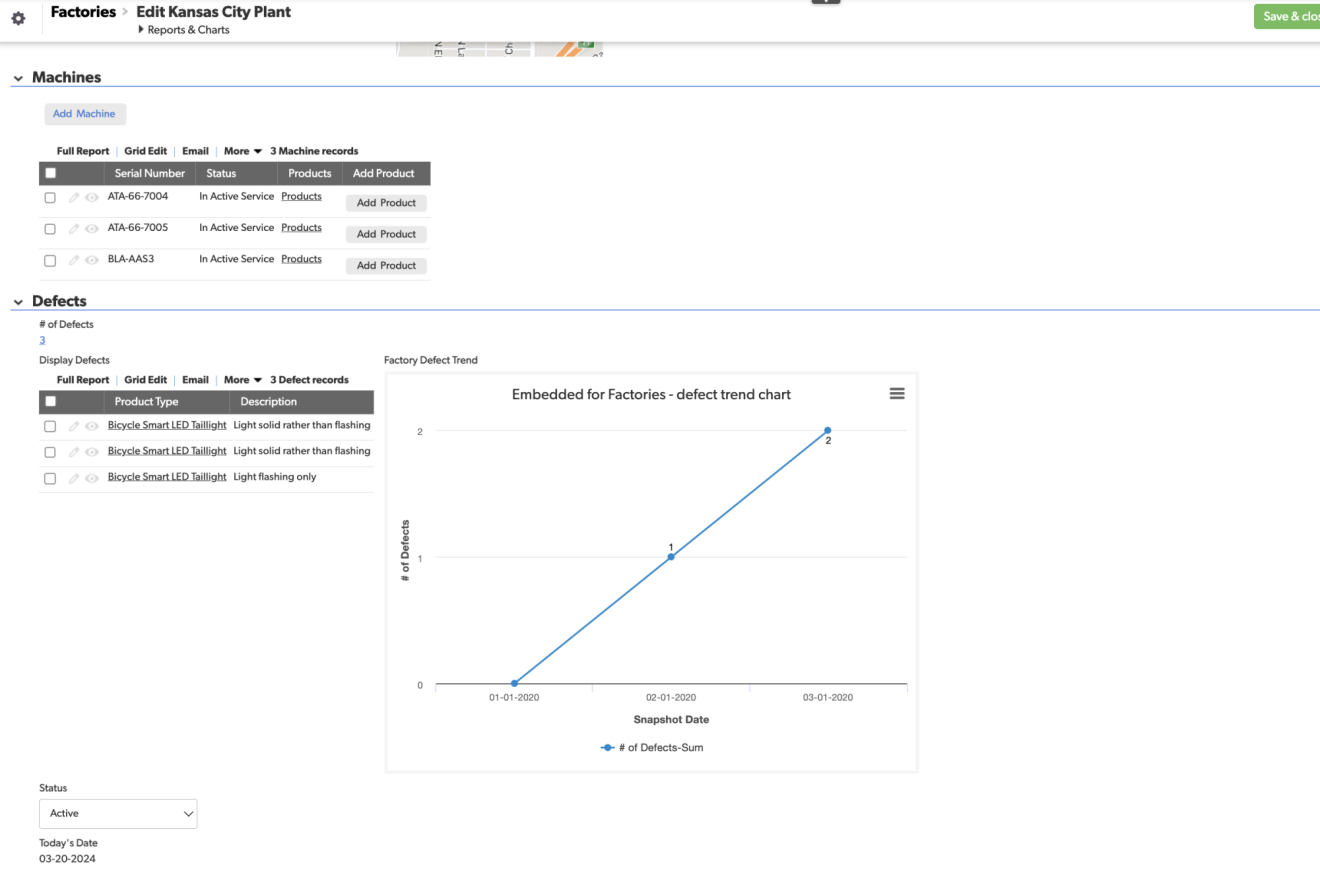Open the Status dropdown showing Active
This screenshot has height=881, width=1320.
(118, 814)
